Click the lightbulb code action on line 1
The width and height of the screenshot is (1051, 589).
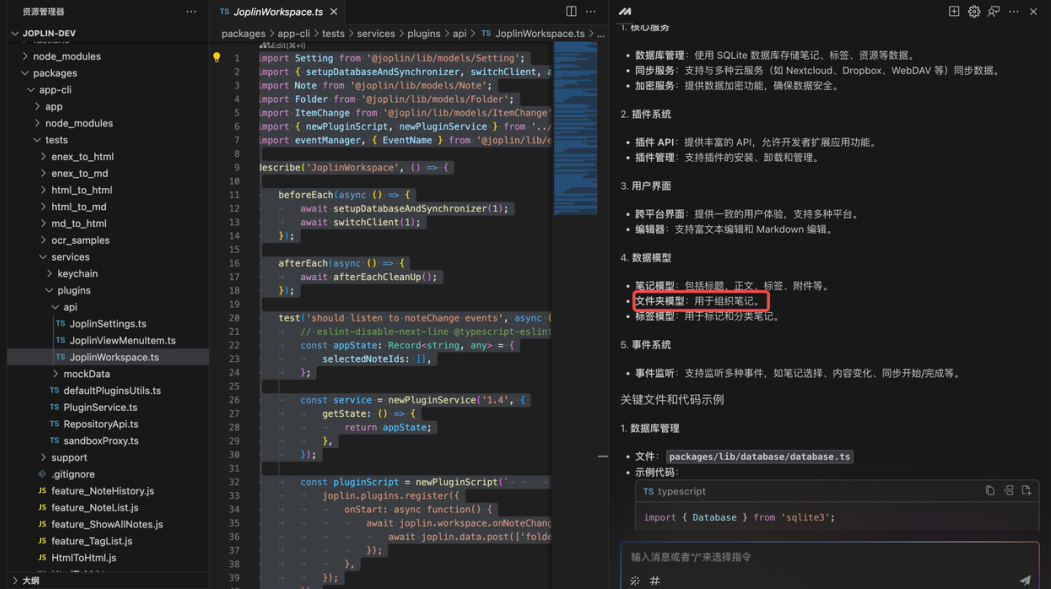pos(217,58)
